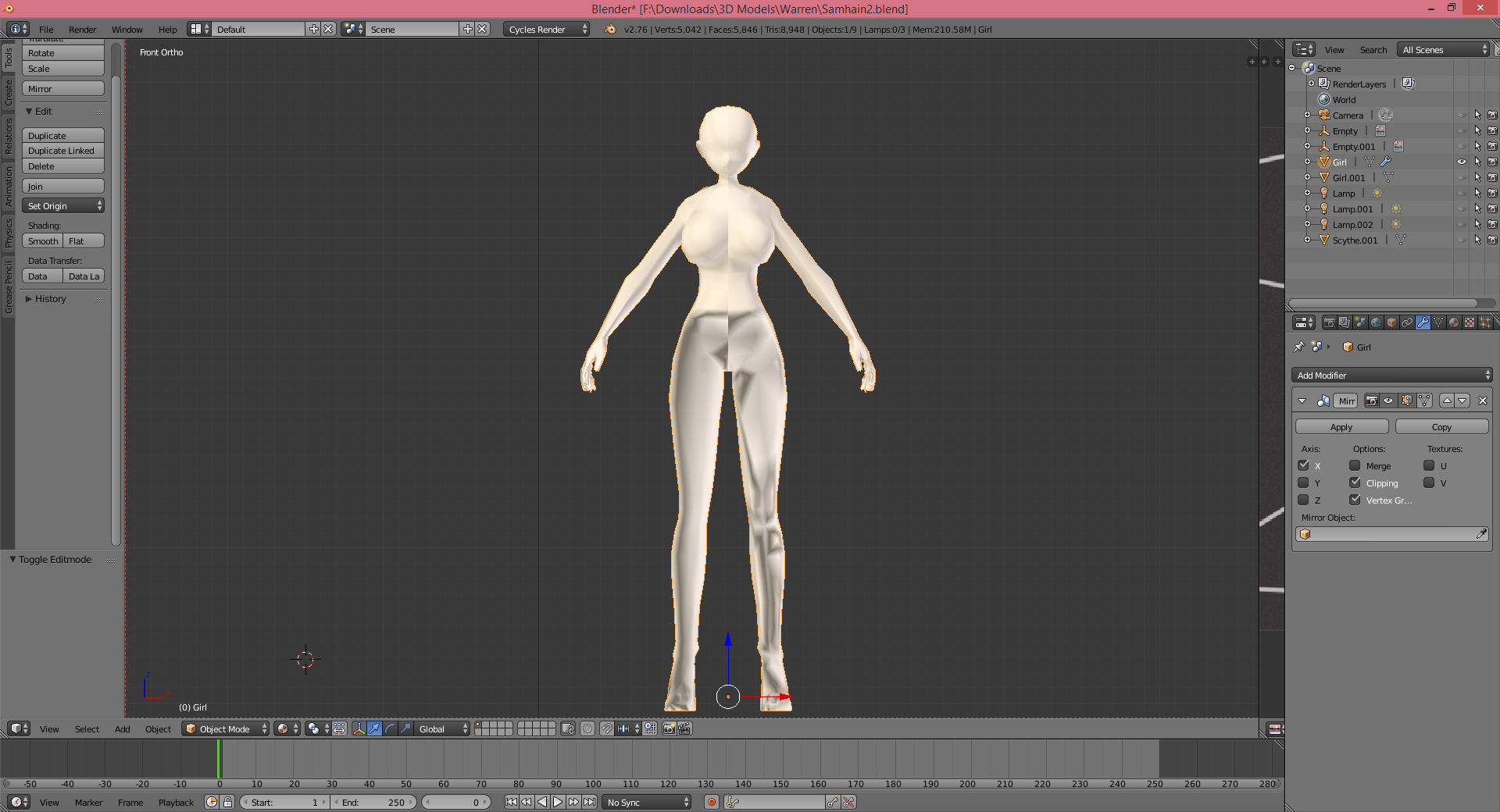Enable the Merge option checkbox
Viewport: 1500px width, 812px height.
pos(1355,465)
